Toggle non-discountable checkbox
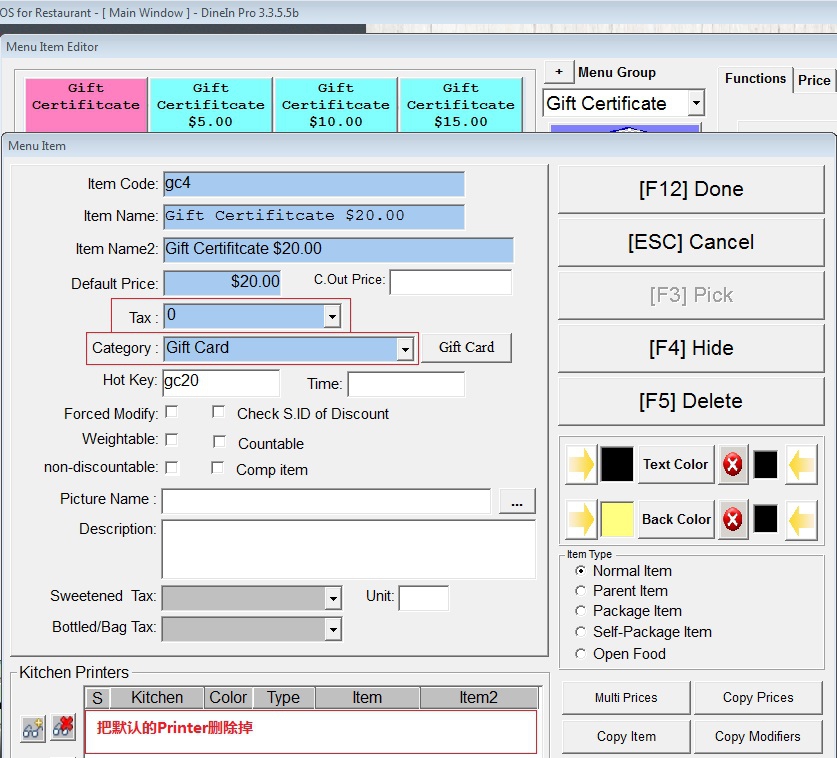The image size is (837, 758). [x=171, y=467]
